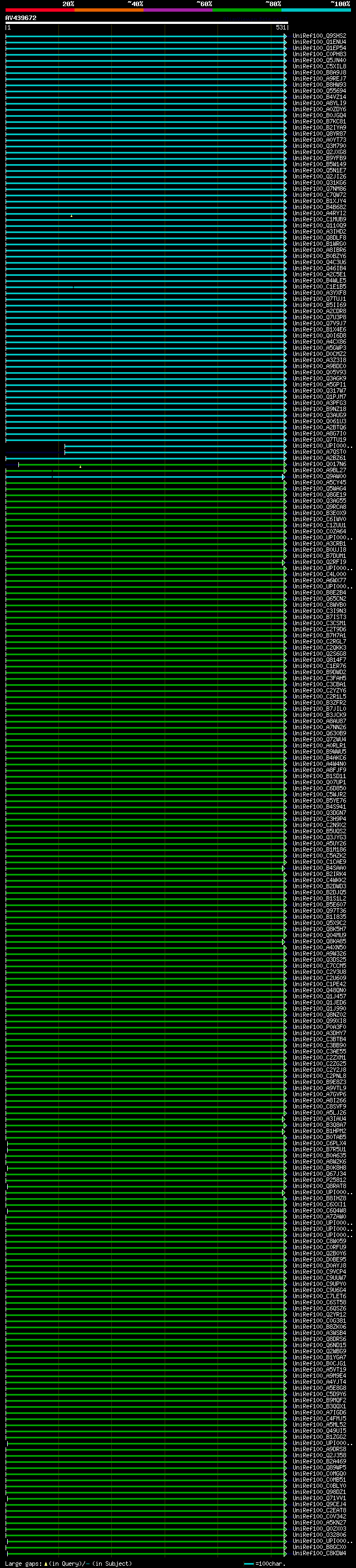356x1568 pixels.
Task: Click the UniRef100_Q9CEJ4 label
Action: pyautogui.click(x=319, y=1504)
